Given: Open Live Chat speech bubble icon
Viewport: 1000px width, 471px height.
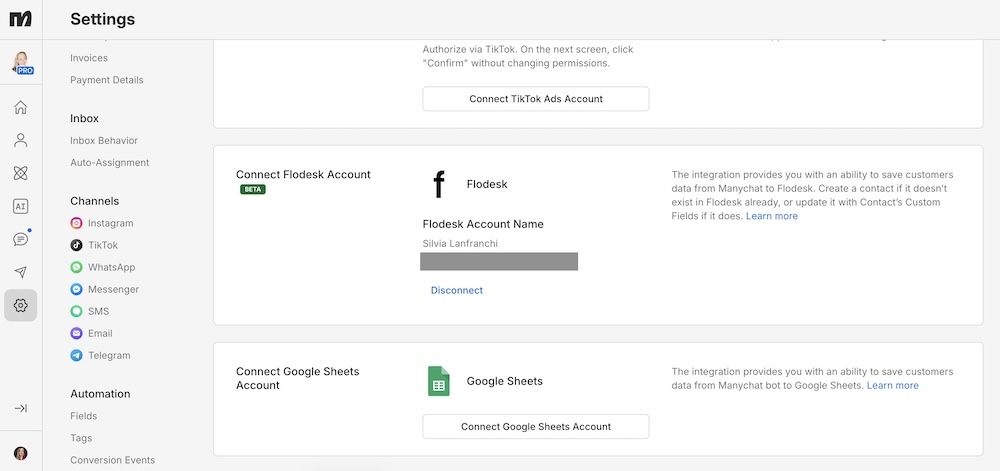Looking at the screenshot, I should pyautogui.click(x=21, y=240).
